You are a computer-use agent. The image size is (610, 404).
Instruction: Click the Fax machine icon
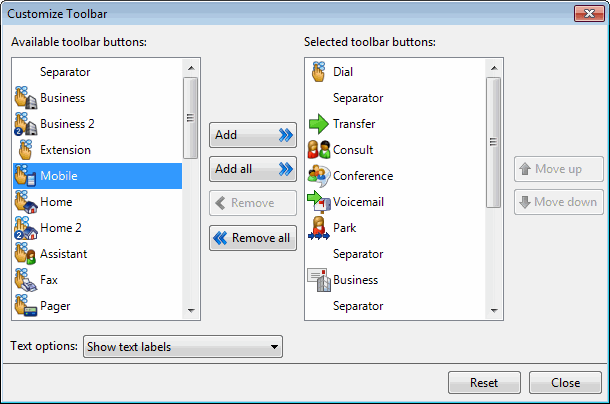[26, 280]
